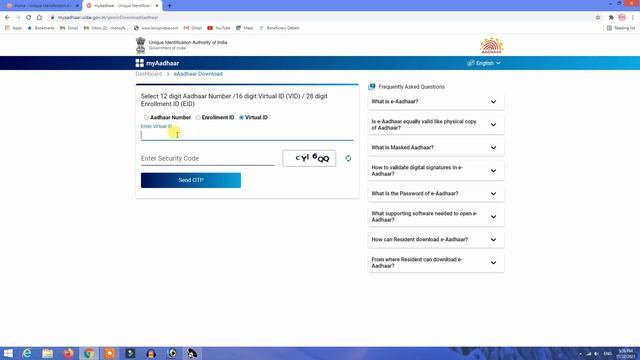Open a new browser tab with plus
The height and width of the screenshot is (360, 640).
coord(169,6)
